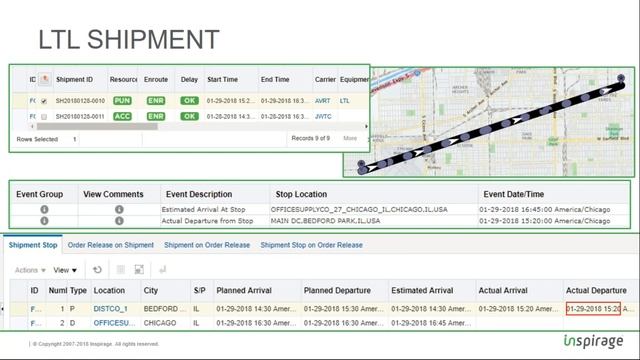Click the BEDFORD city cell
Viewport: 640px width, 360px height.
click(165, 309)
